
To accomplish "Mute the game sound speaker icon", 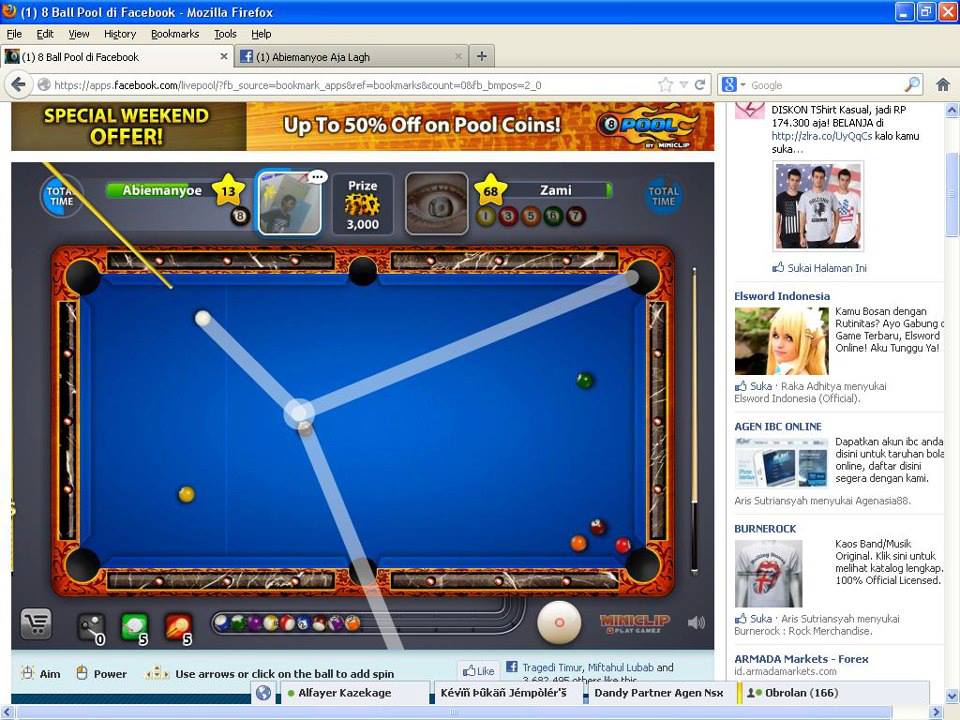I will click(x=696, y=623).
